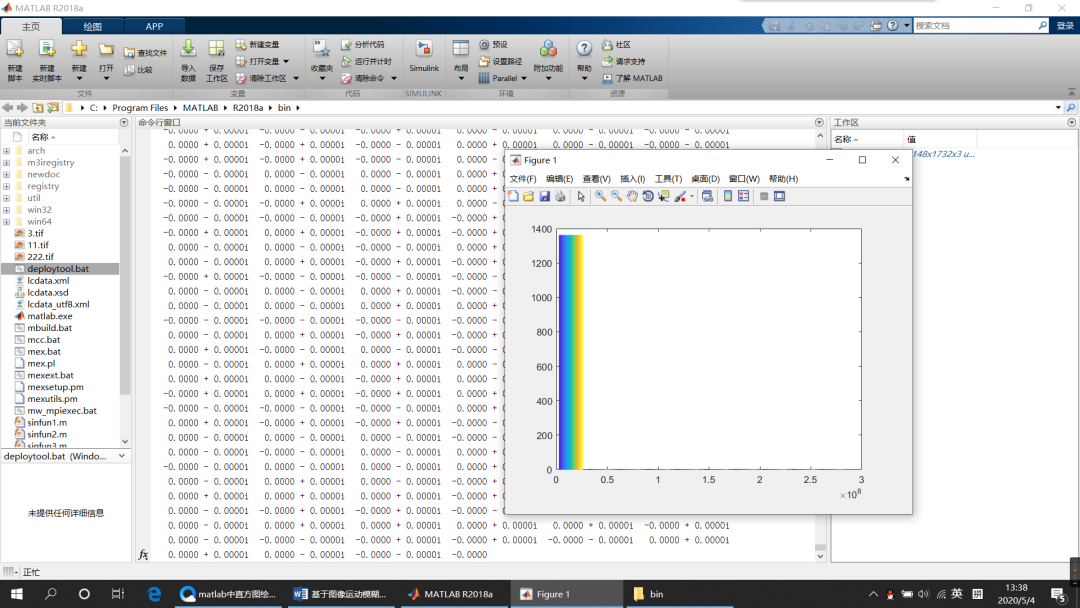Image resolution: width=1080 pixels, height=608 pixels.
Task: Click Hide Plot Tools icon in Figure 1
Action: [x=764, y=196]
